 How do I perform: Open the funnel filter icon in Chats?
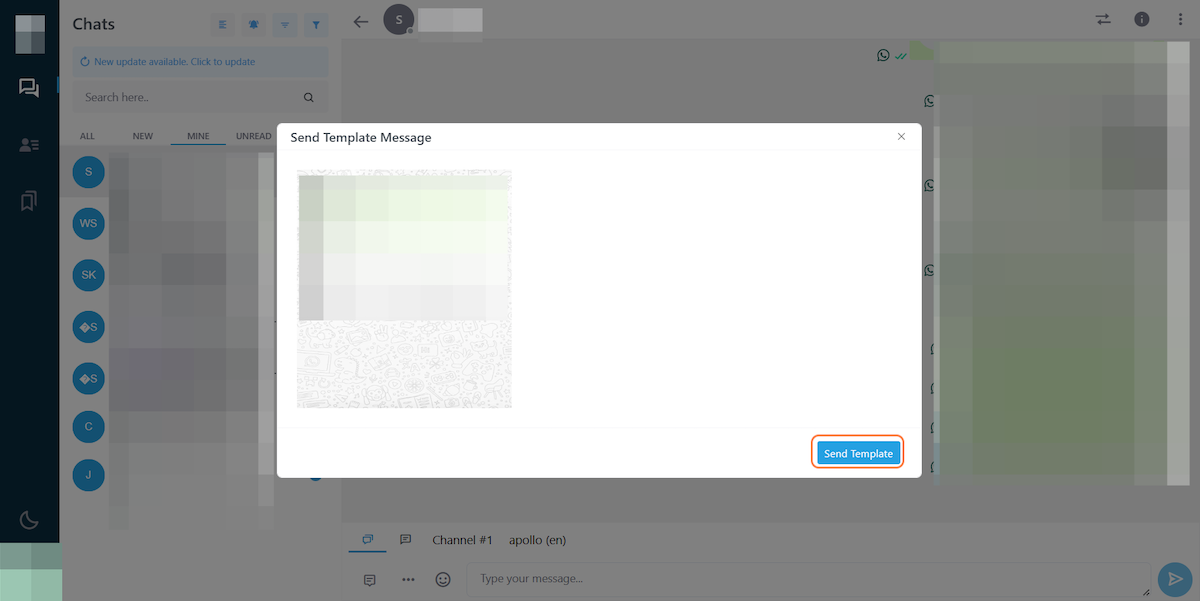pos(316,24)
